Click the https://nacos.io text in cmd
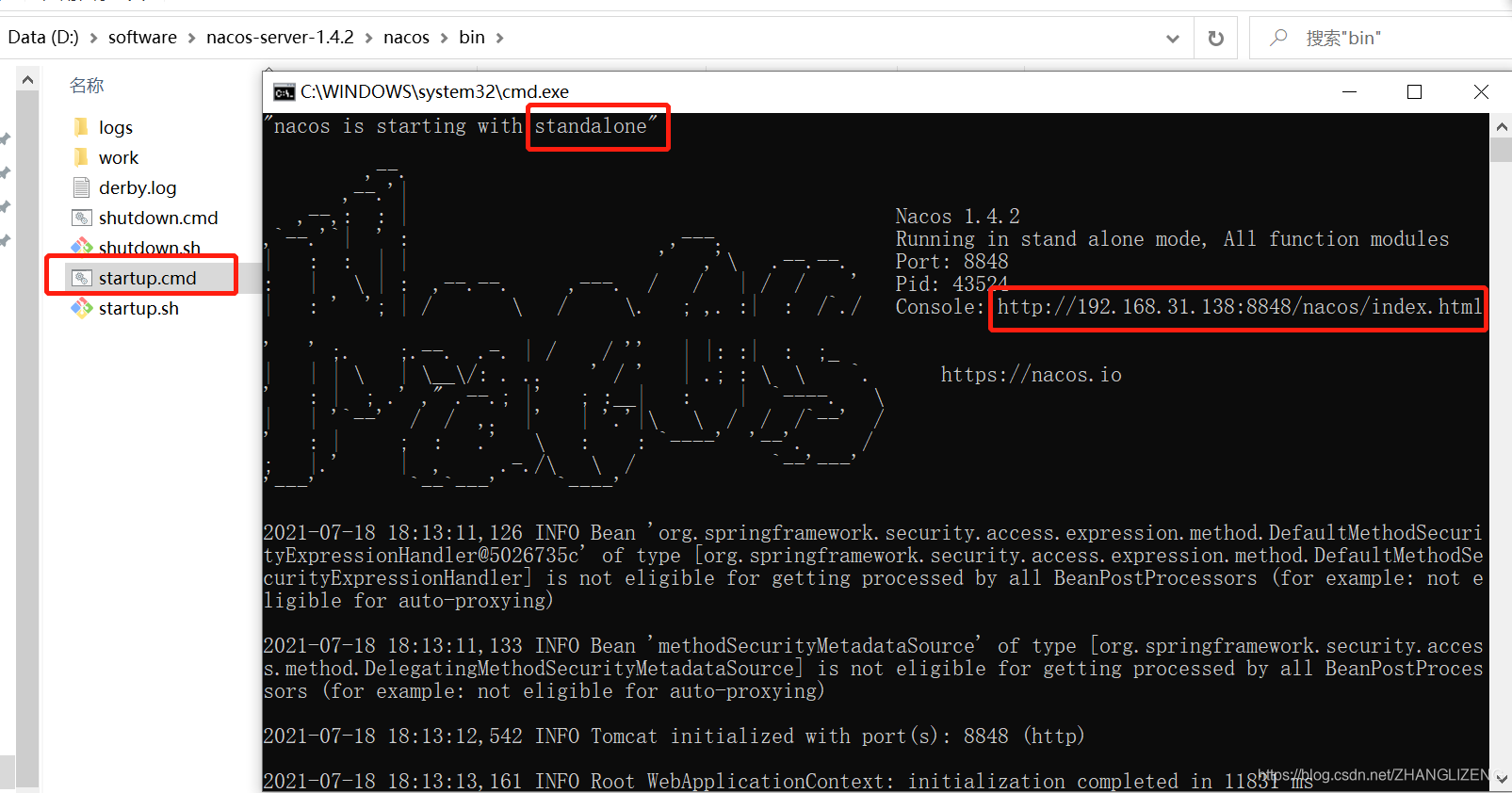 coord(1032,375)
